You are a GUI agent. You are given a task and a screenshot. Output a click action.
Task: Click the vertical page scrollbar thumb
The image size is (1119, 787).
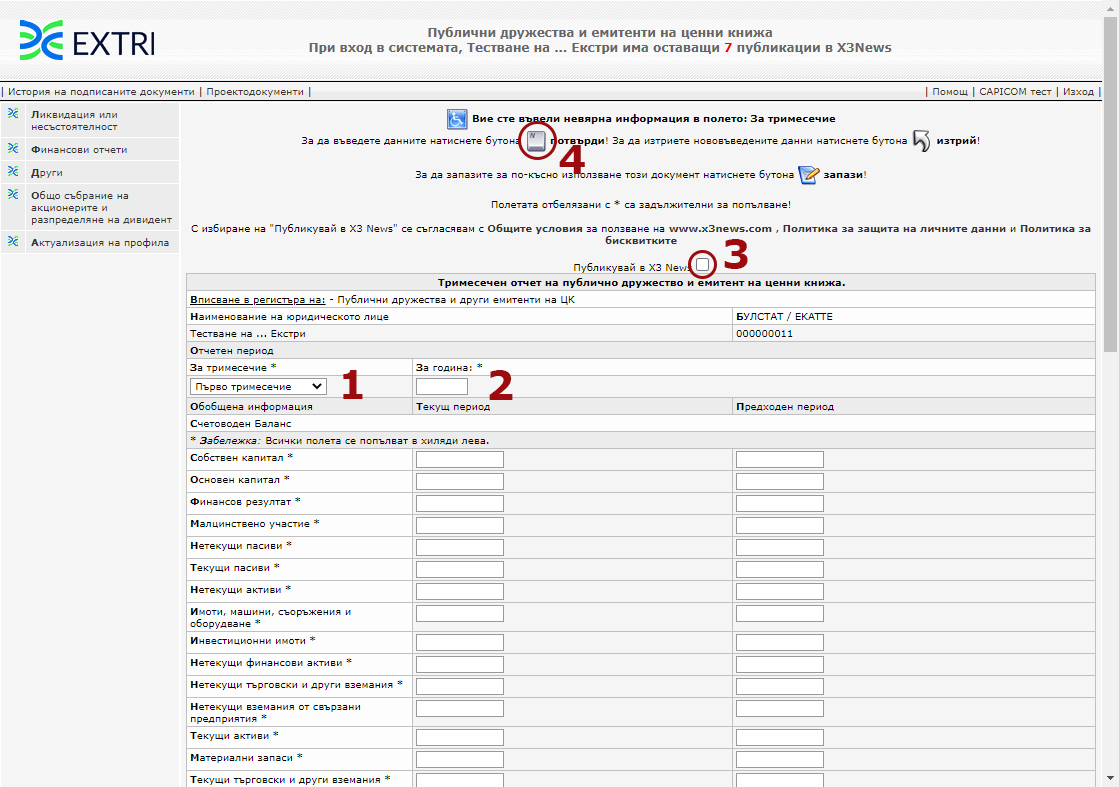click(x=1110, y=184)
